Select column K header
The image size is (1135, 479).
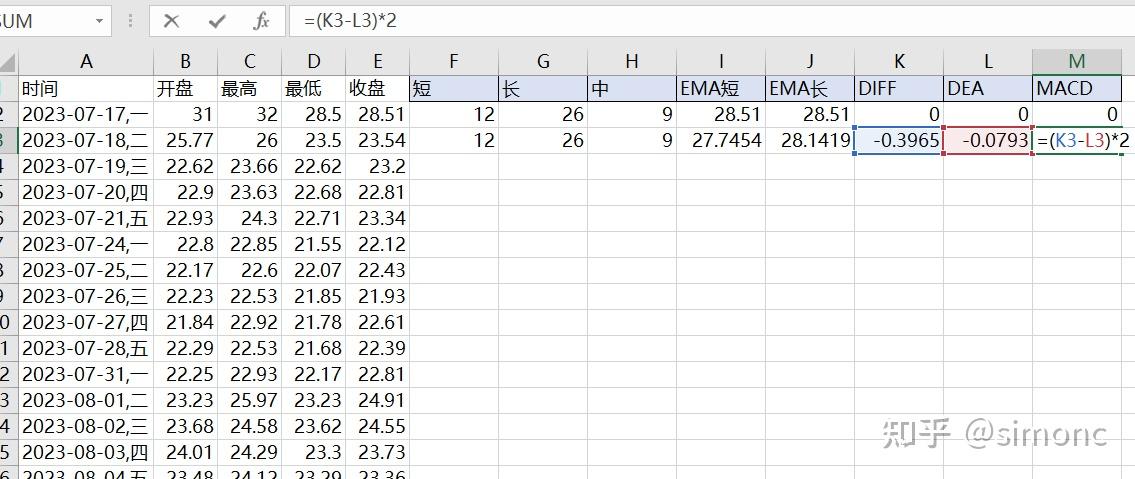point(898,62)
